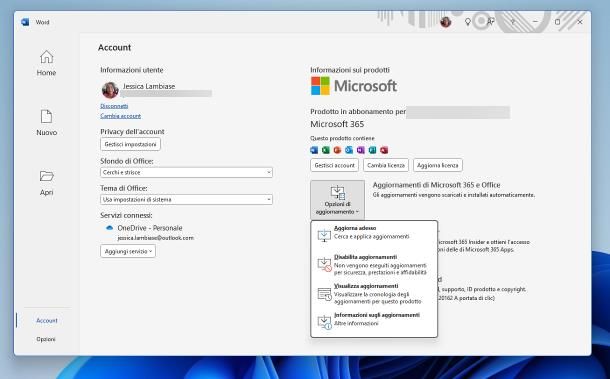Click the Word logo in the title bar
This screenshot has height=379, width=610.
click(25, 22)
